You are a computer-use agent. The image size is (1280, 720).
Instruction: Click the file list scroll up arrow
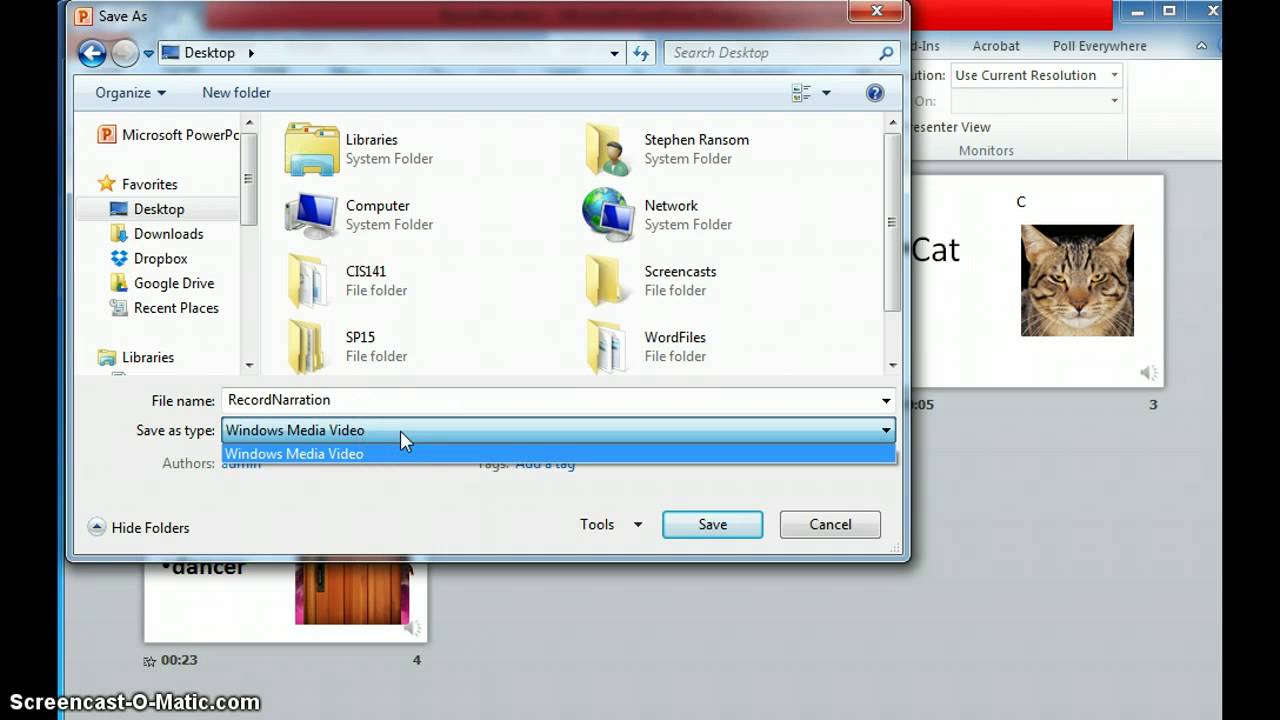pos(892,121)
